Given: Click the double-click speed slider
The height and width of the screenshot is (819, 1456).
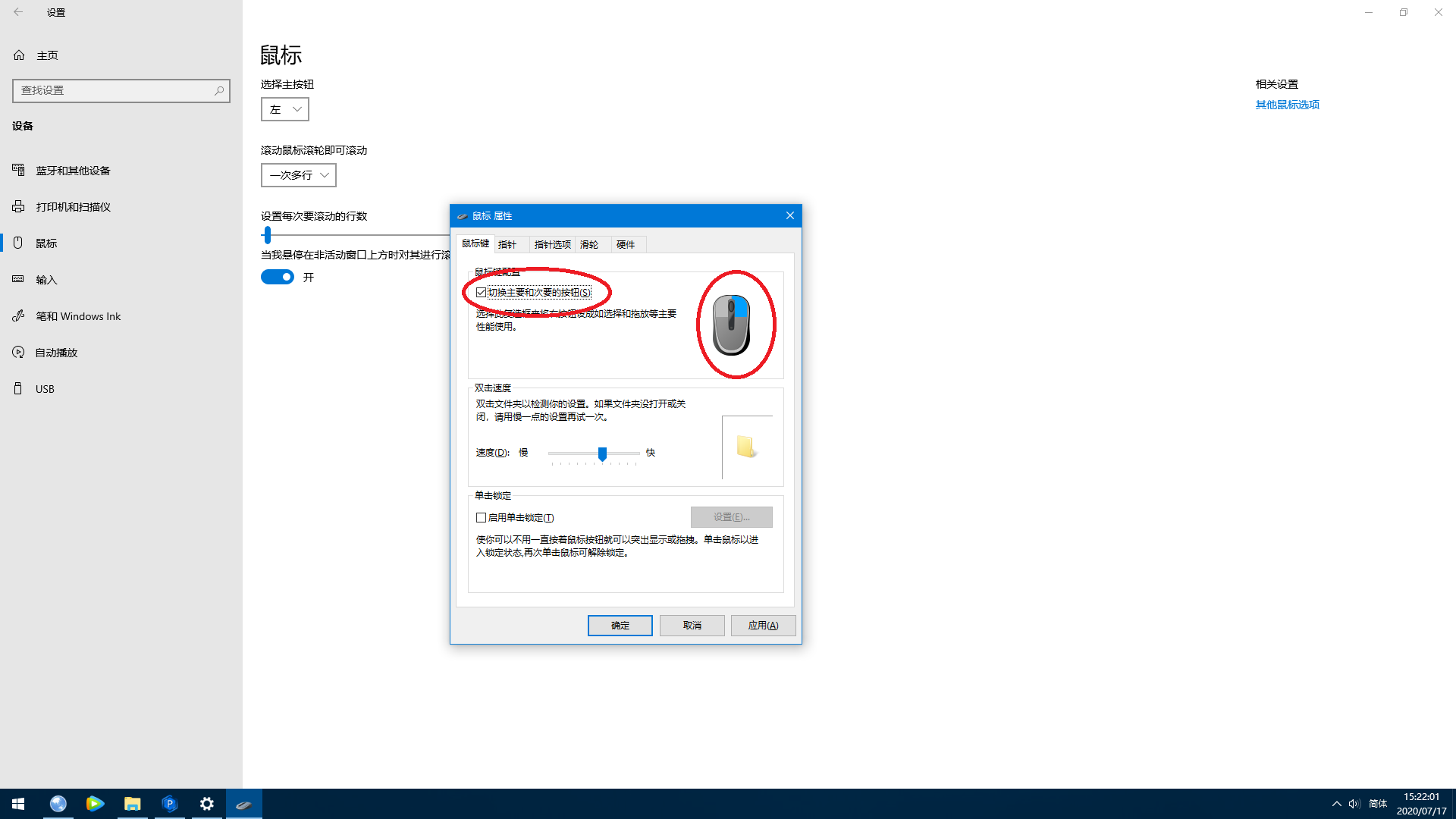Looking at the screenshot, I should click(x=602, y=453).
